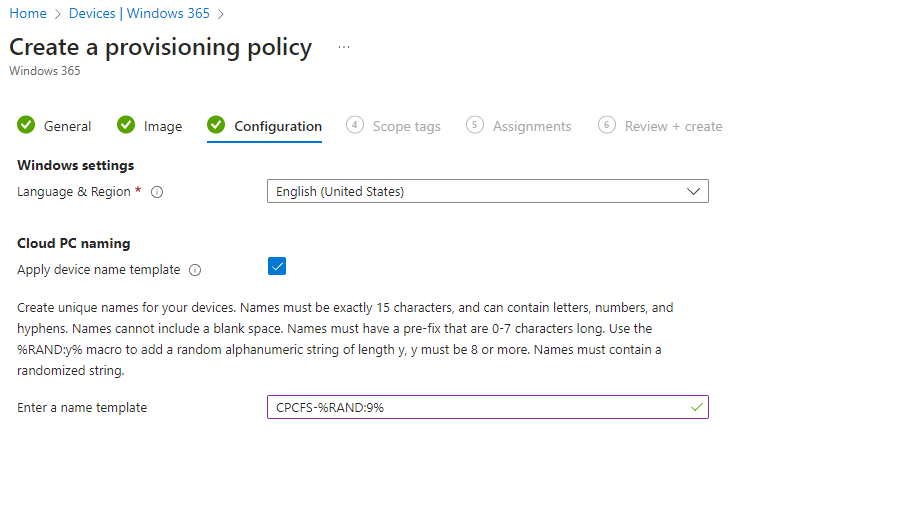This screenshot has width=901, height=521.
Task: Click the green checkmark icon for General
Action: point(26,125)
